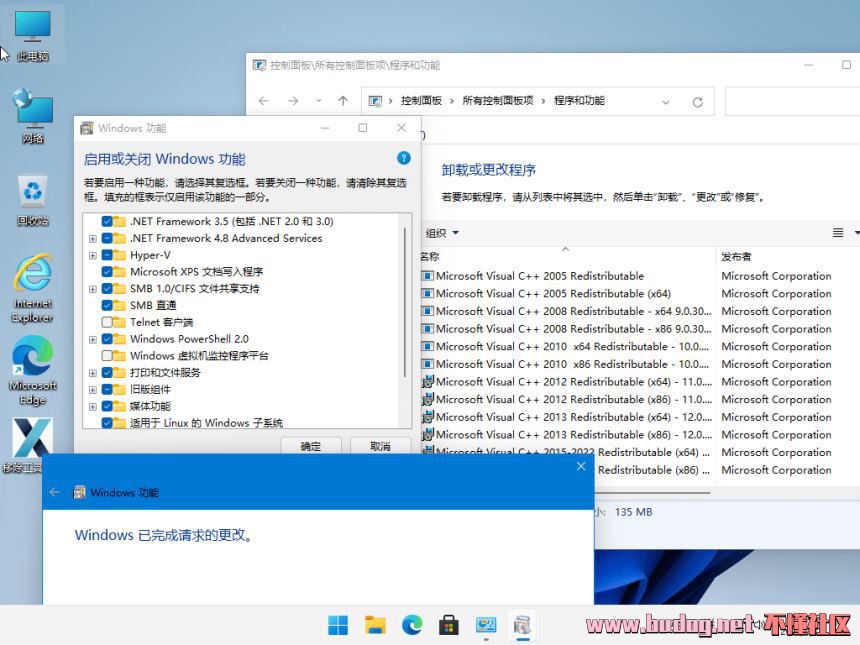Open Edge browser from the taskbar
The image size is (860, 645).
[412, 625]
